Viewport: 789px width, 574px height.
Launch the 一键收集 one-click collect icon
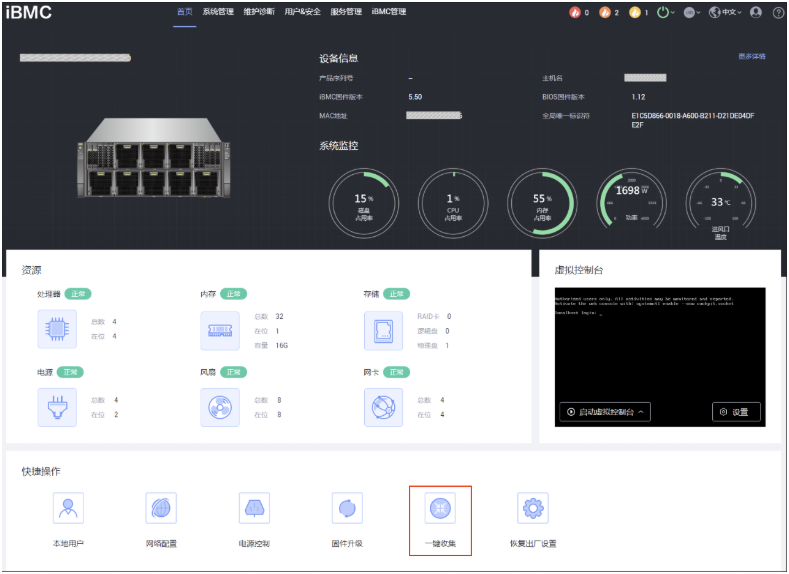click(440, 508)
